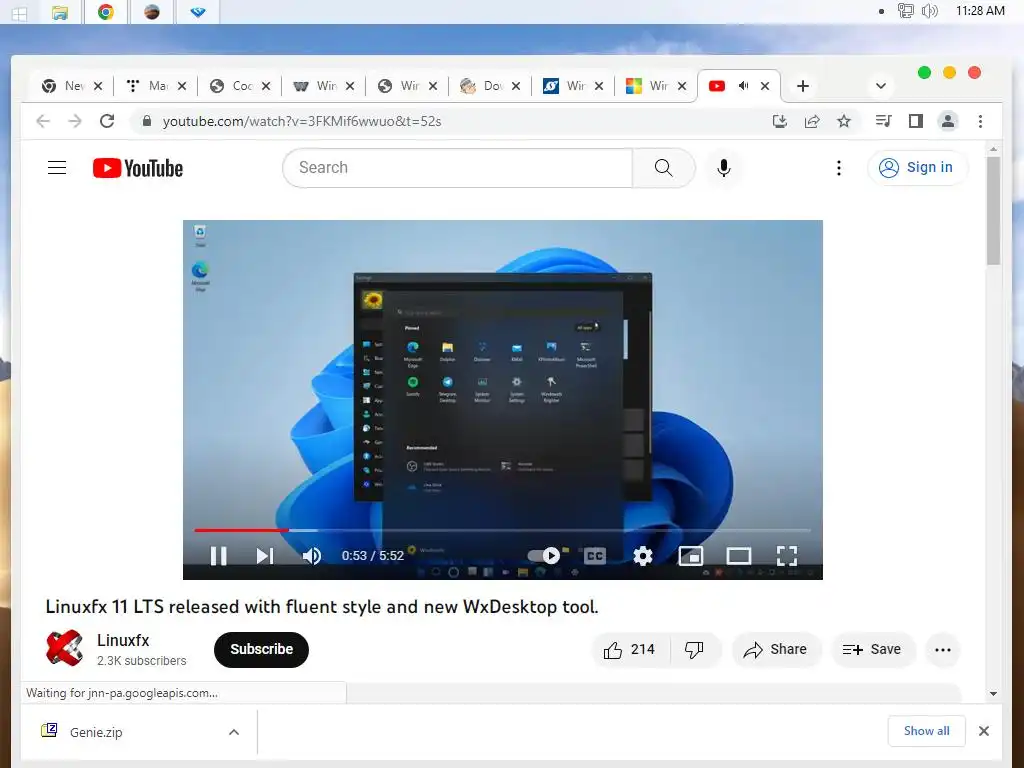Share this page icon in toolbar
This screenshot has height=768, width=1024.
(812, 121)
